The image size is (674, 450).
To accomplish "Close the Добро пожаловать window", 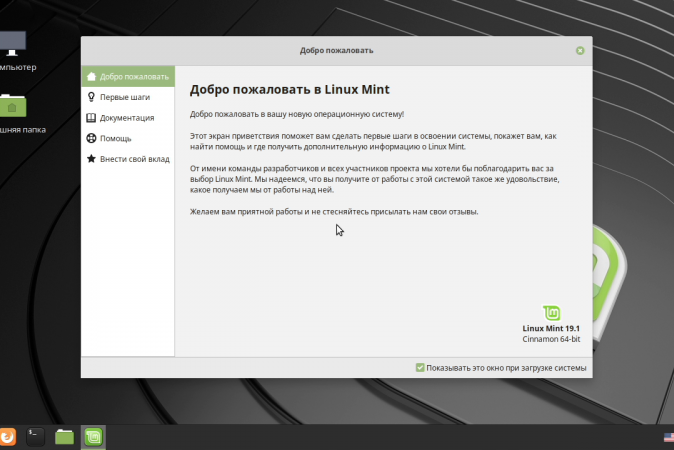I will point(580,50).
